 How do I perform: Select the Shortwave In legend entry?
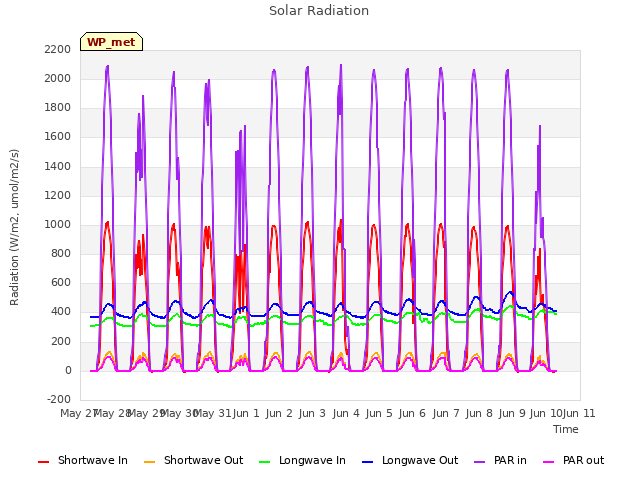pyautogui.click(x=83, y=460)
